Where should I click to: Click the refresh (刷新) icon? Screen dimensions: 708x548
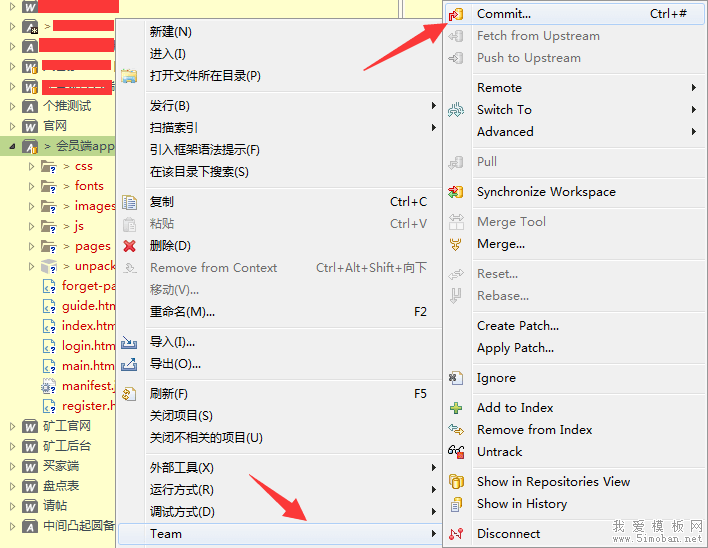pos(129,394)
